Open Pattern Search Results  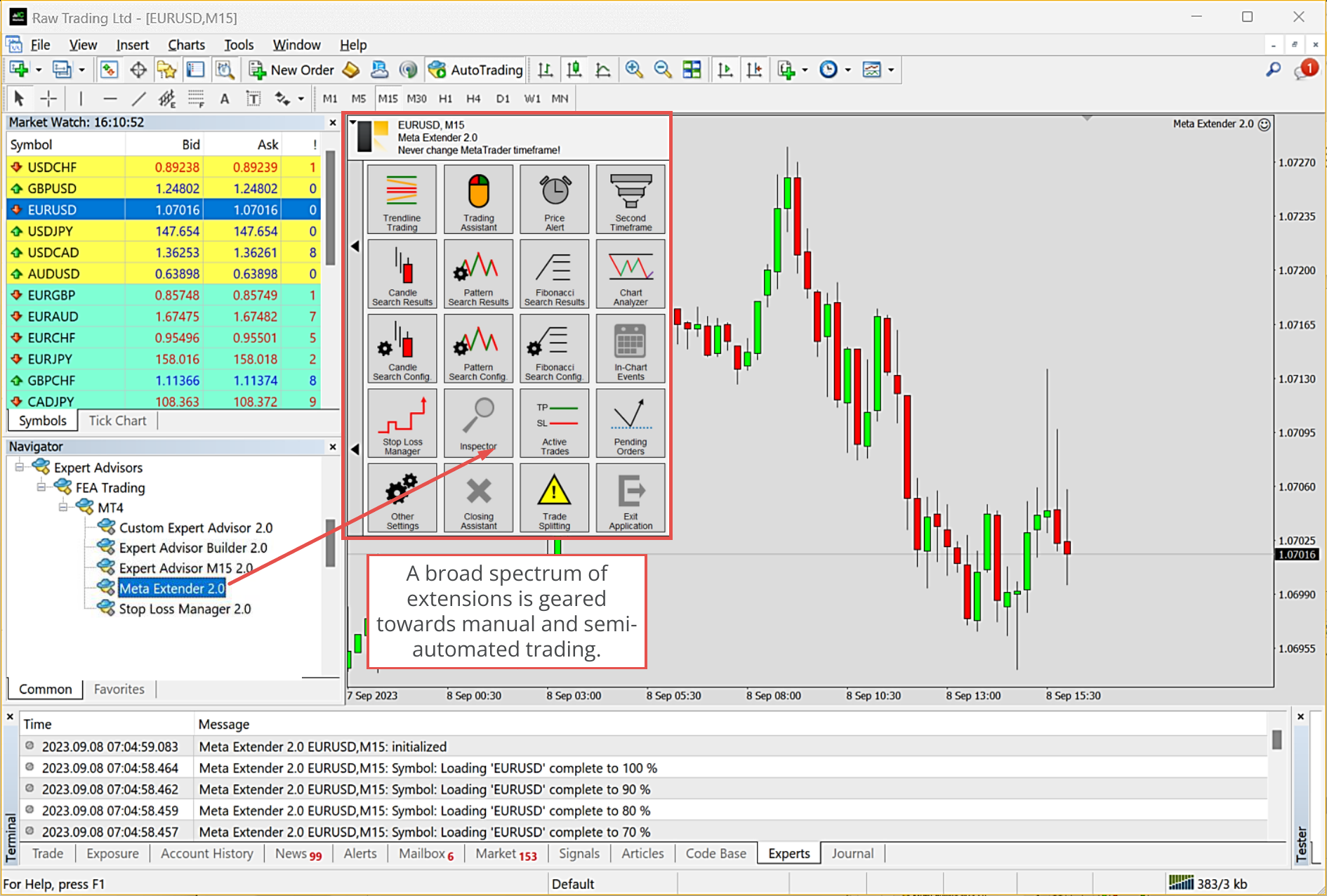pos(478,274)
